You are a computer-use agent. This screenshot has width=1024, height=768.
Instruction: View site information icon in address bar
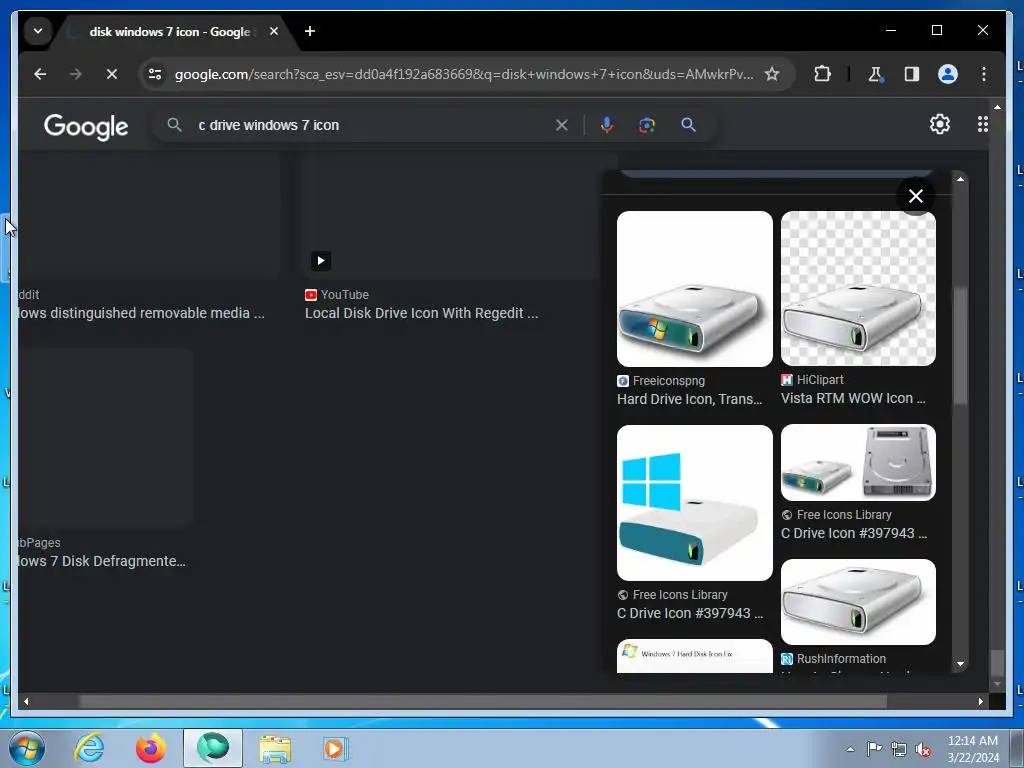155,74
